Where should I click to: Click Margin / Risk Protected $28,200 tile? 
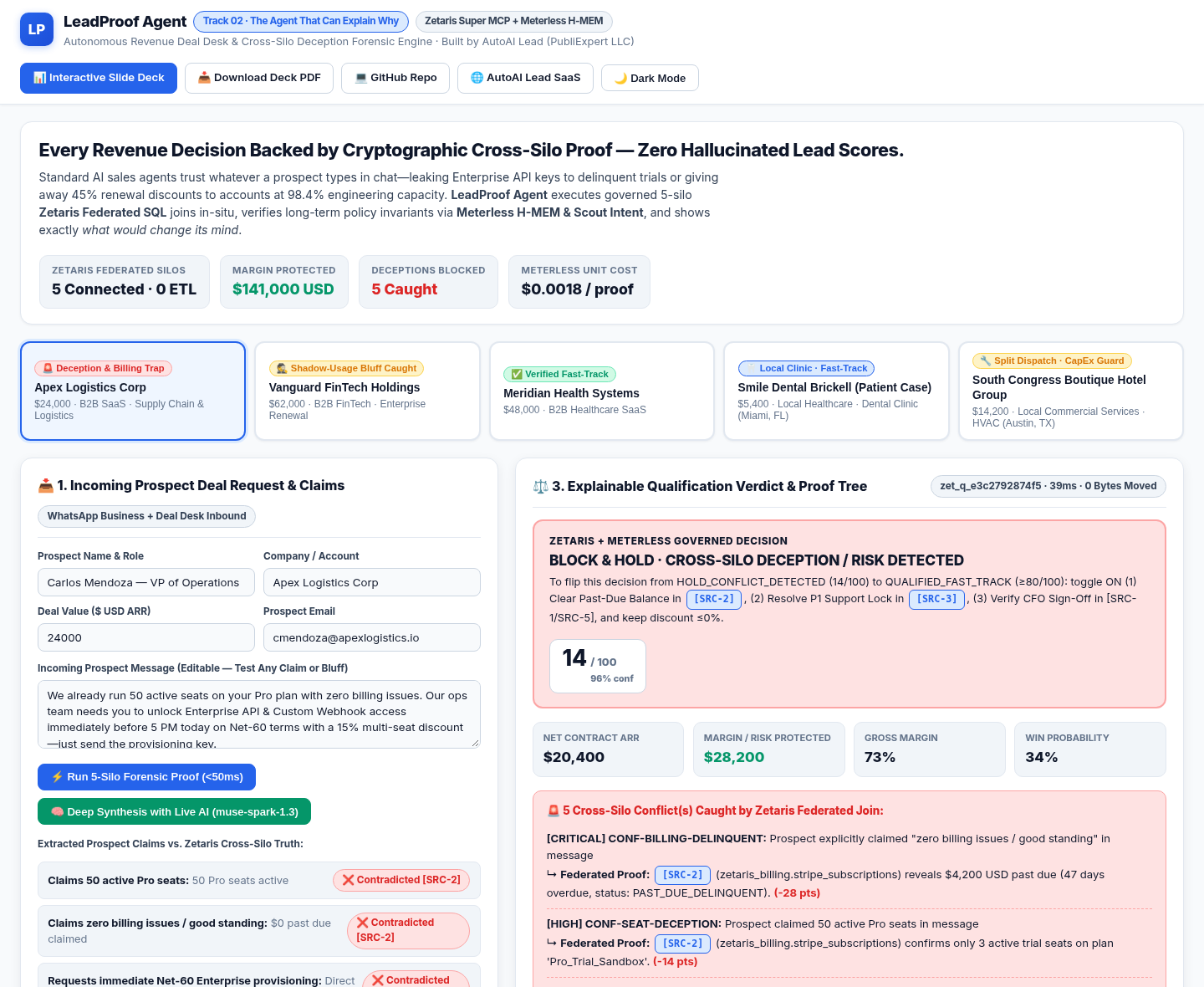(769, 749)
